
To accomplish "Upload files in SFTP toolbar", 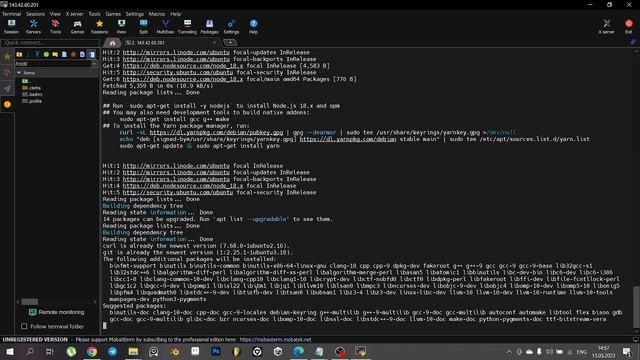I will [37, 54].
